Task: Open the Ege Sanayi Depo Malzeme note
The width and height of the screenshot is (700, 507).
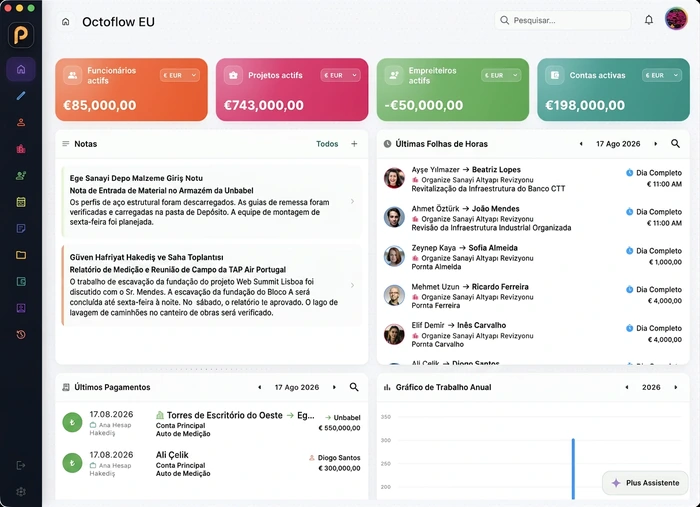Action: point(212,201)
